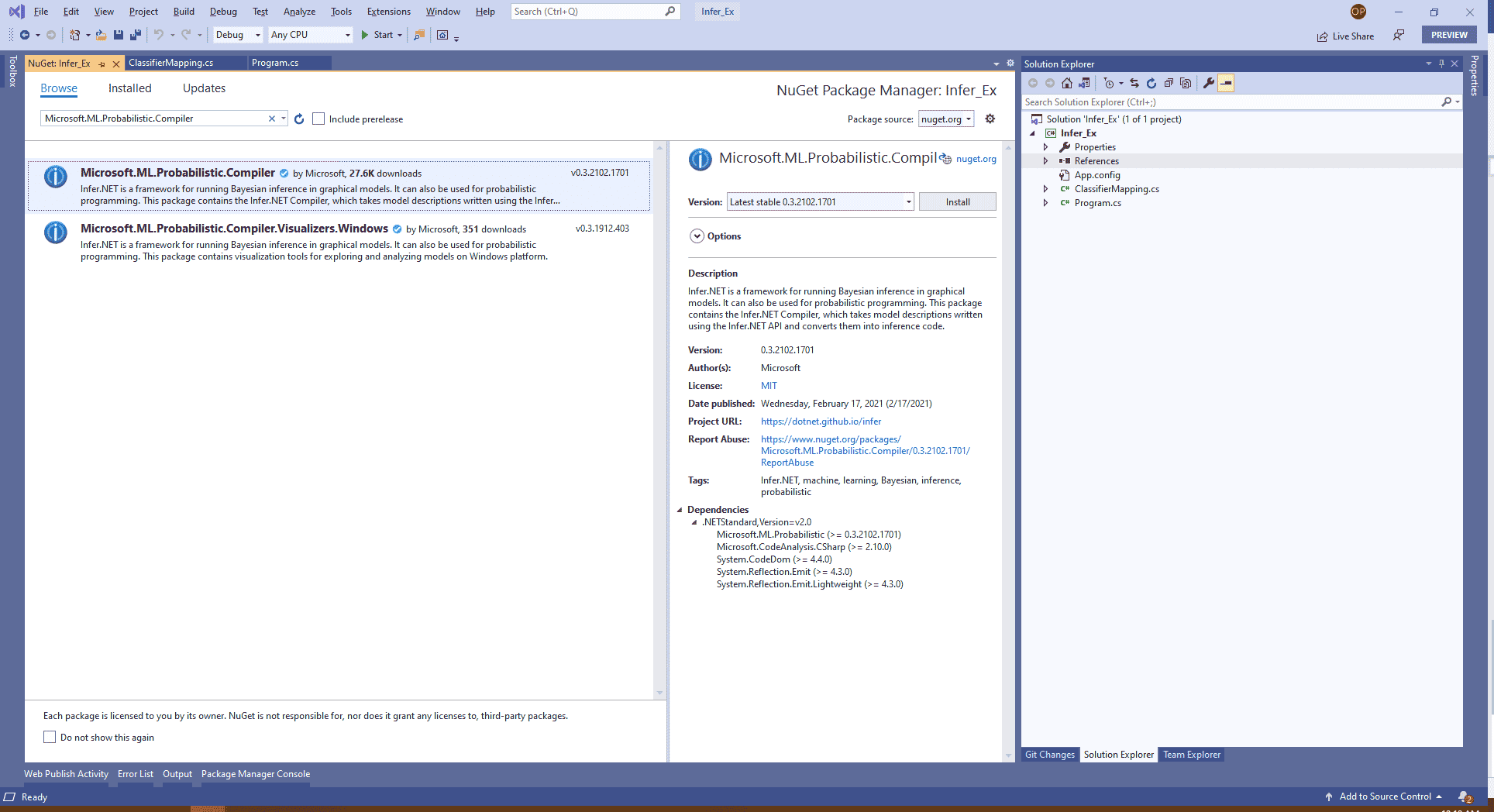Image resolution: width=1494 pixels, height=812 pixels.
Task: Click the Save All icon
Action: (x=135, y=35)
